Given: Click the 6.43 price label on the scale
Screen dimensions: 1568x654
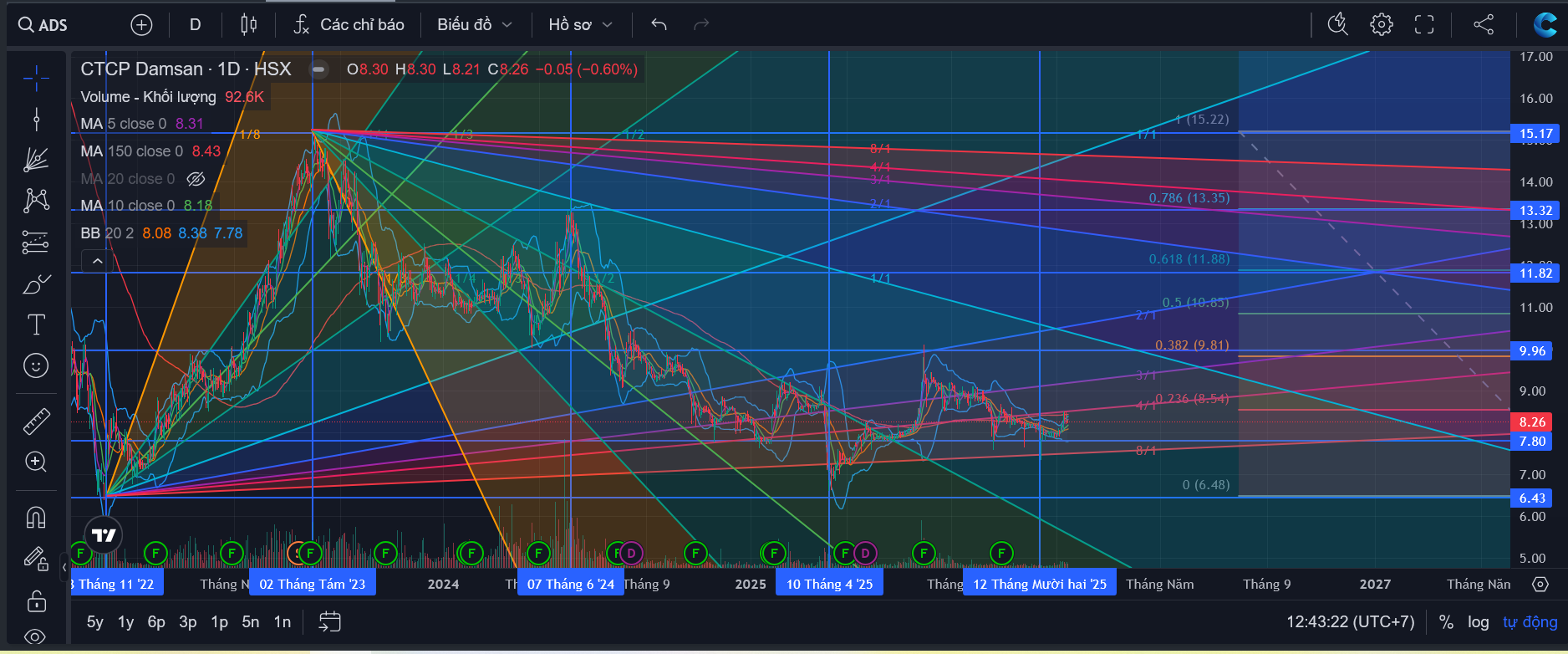Looking at the screenshot, I should (x=1533, y=498).
